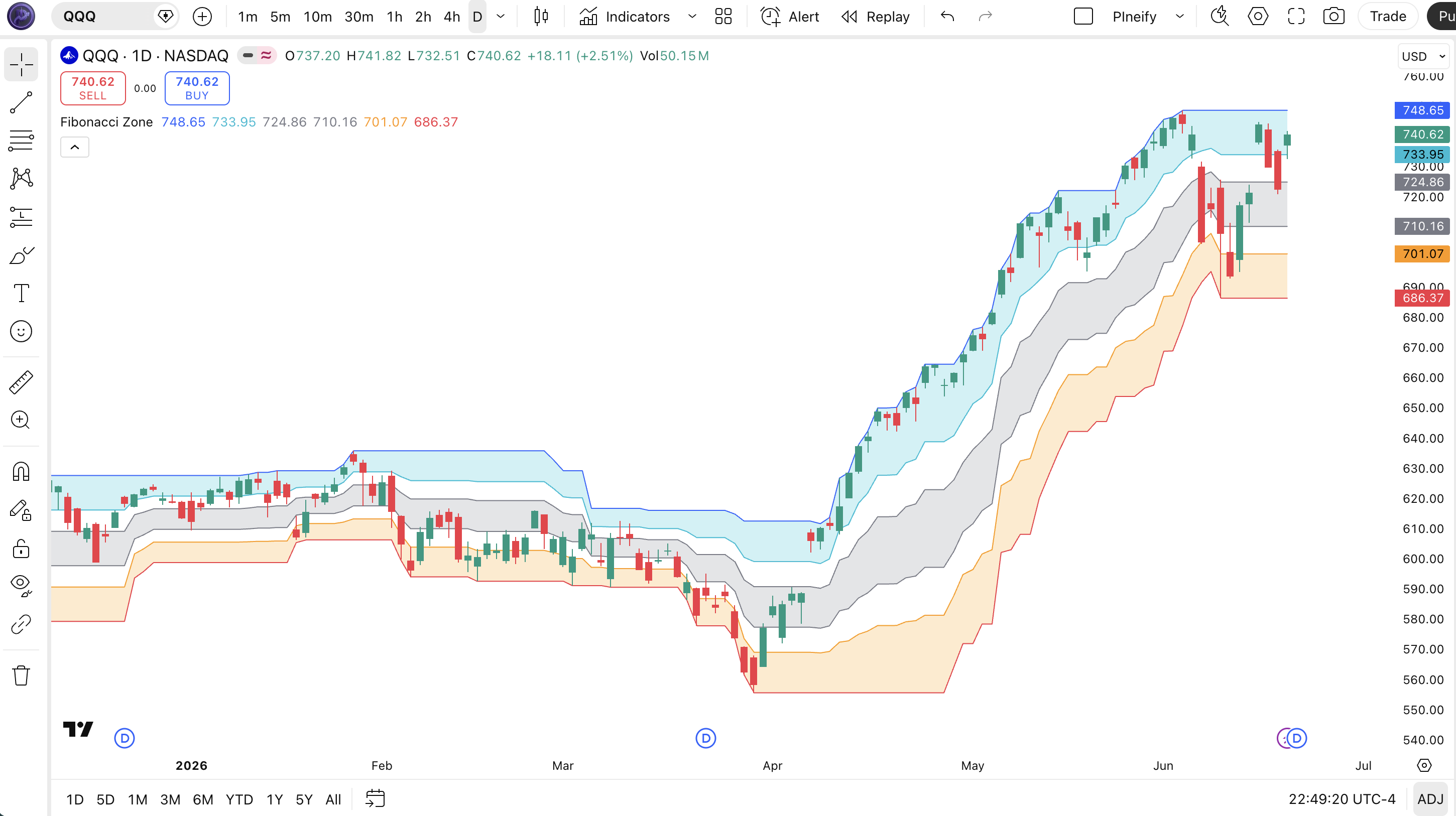Click the layout setup square icon

point(1083,17)
